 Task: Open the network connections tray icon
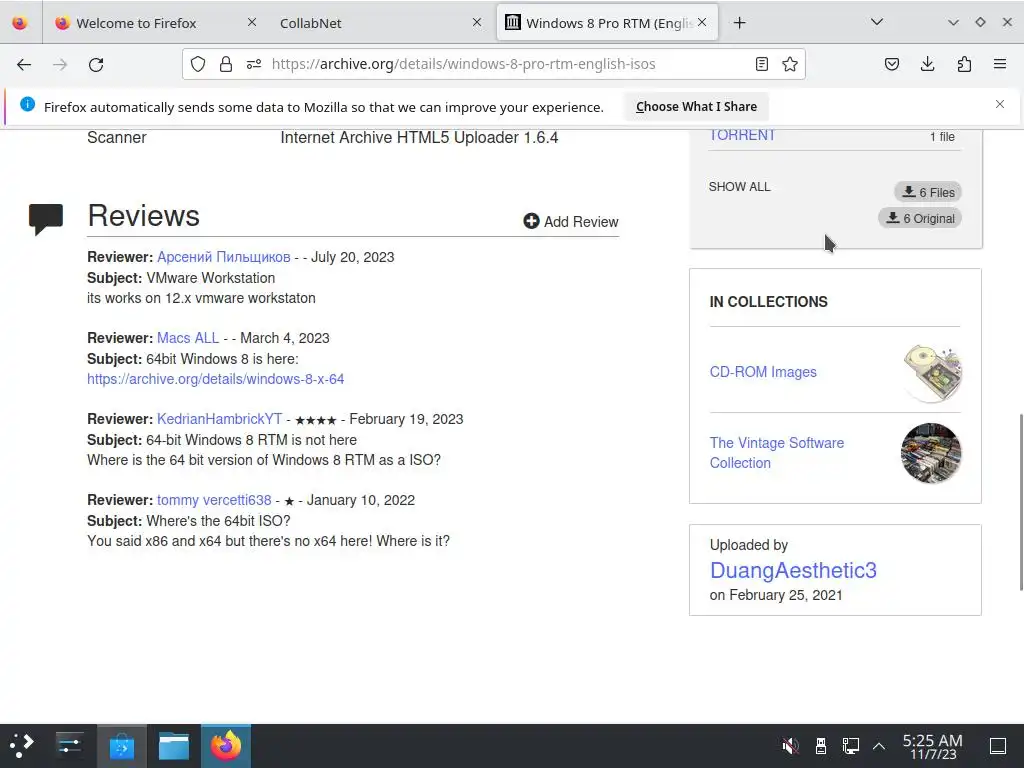tap(850, 745)
